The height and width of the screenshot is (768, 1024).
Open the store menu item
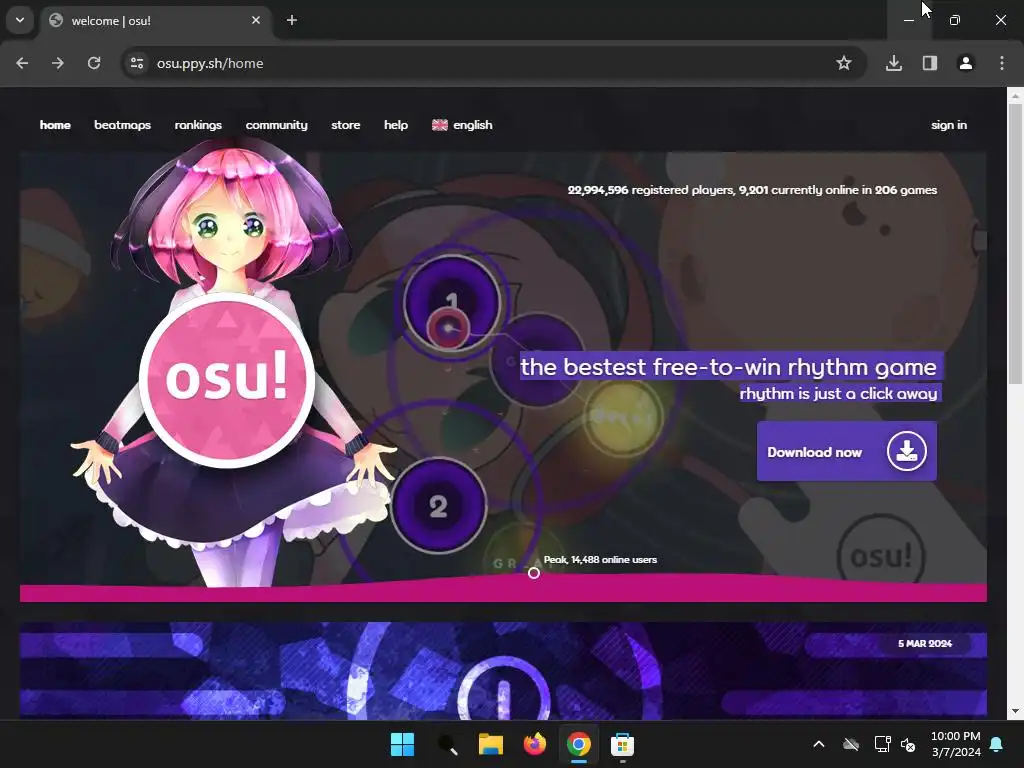pyautogui.click(x=345, y=125)
